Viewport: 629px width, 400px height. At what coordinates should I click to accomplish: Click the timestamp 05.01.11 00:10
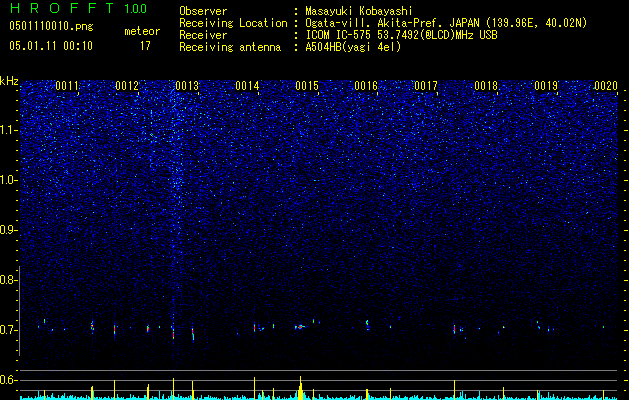coord(51,46)
